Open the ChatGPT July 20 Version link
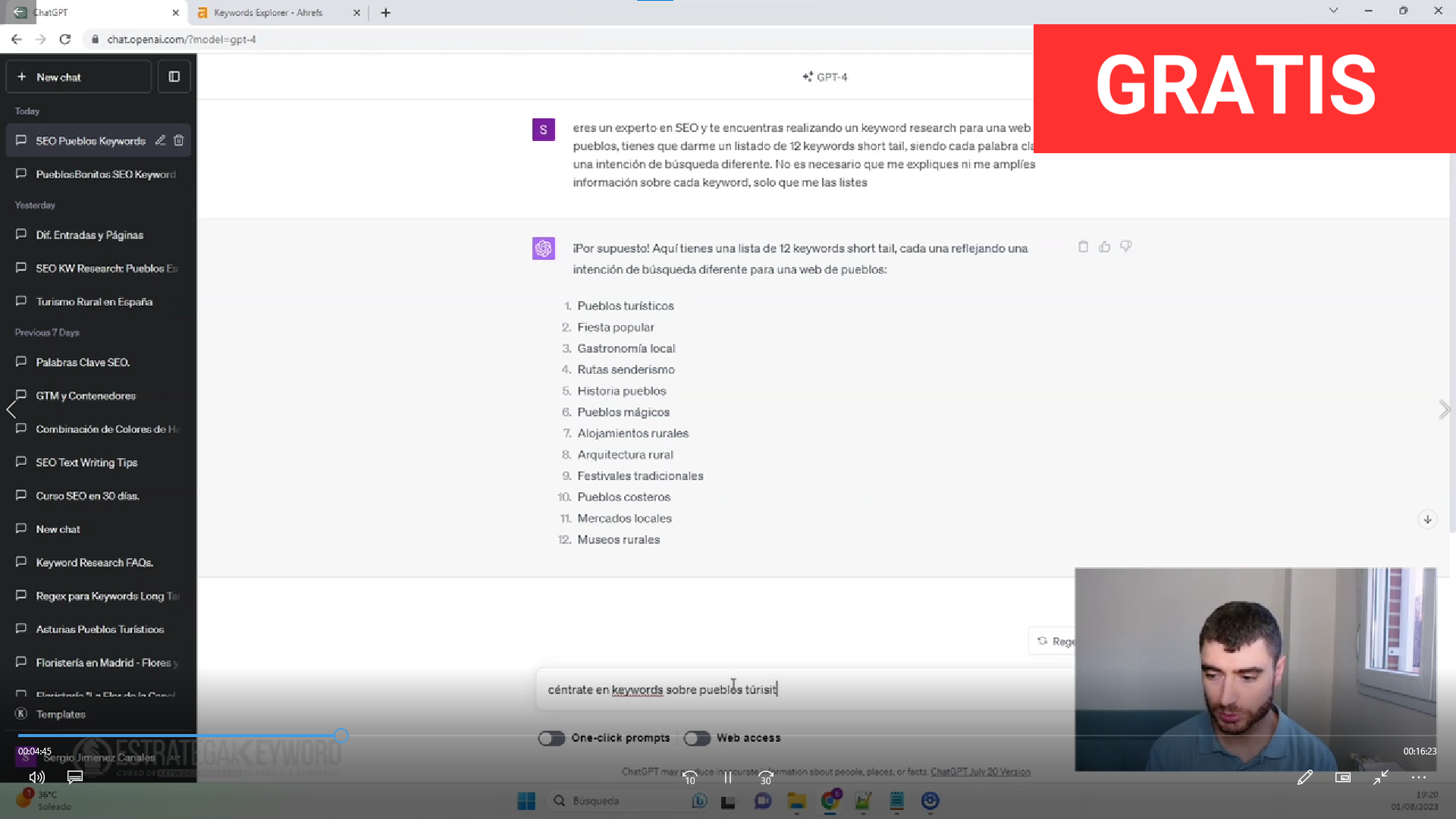This screenshot has width=1456, height=819. pyautogui.click(x=981, y=771)
